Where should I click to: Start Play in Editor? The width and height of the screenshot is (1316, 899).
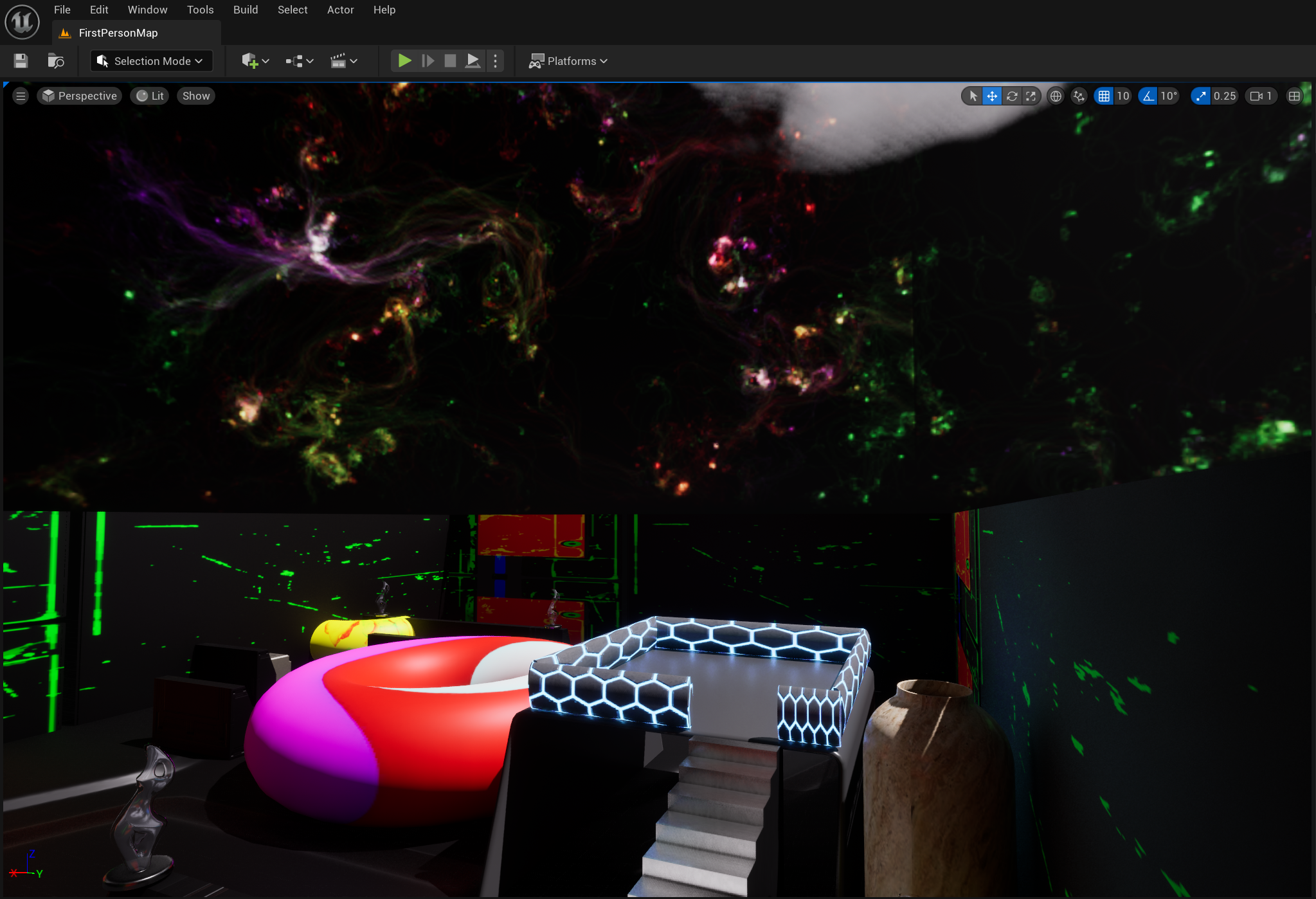point(404,61)
